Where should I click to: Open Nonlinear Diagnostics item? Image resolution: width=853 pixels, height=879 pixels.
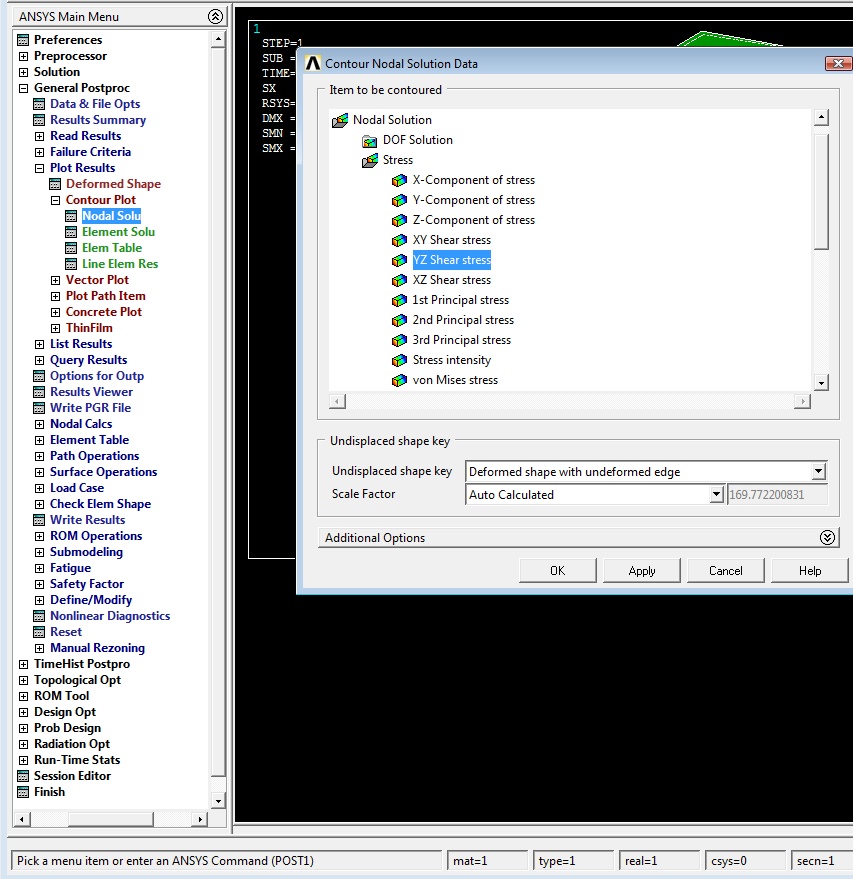[110, 616]
